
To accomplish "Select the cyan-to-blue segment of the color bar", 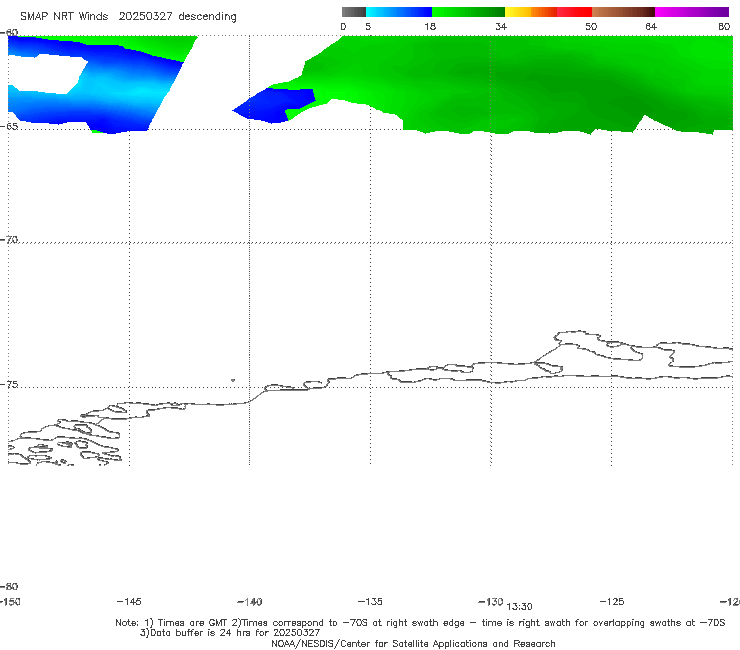I will click(399, 12).
